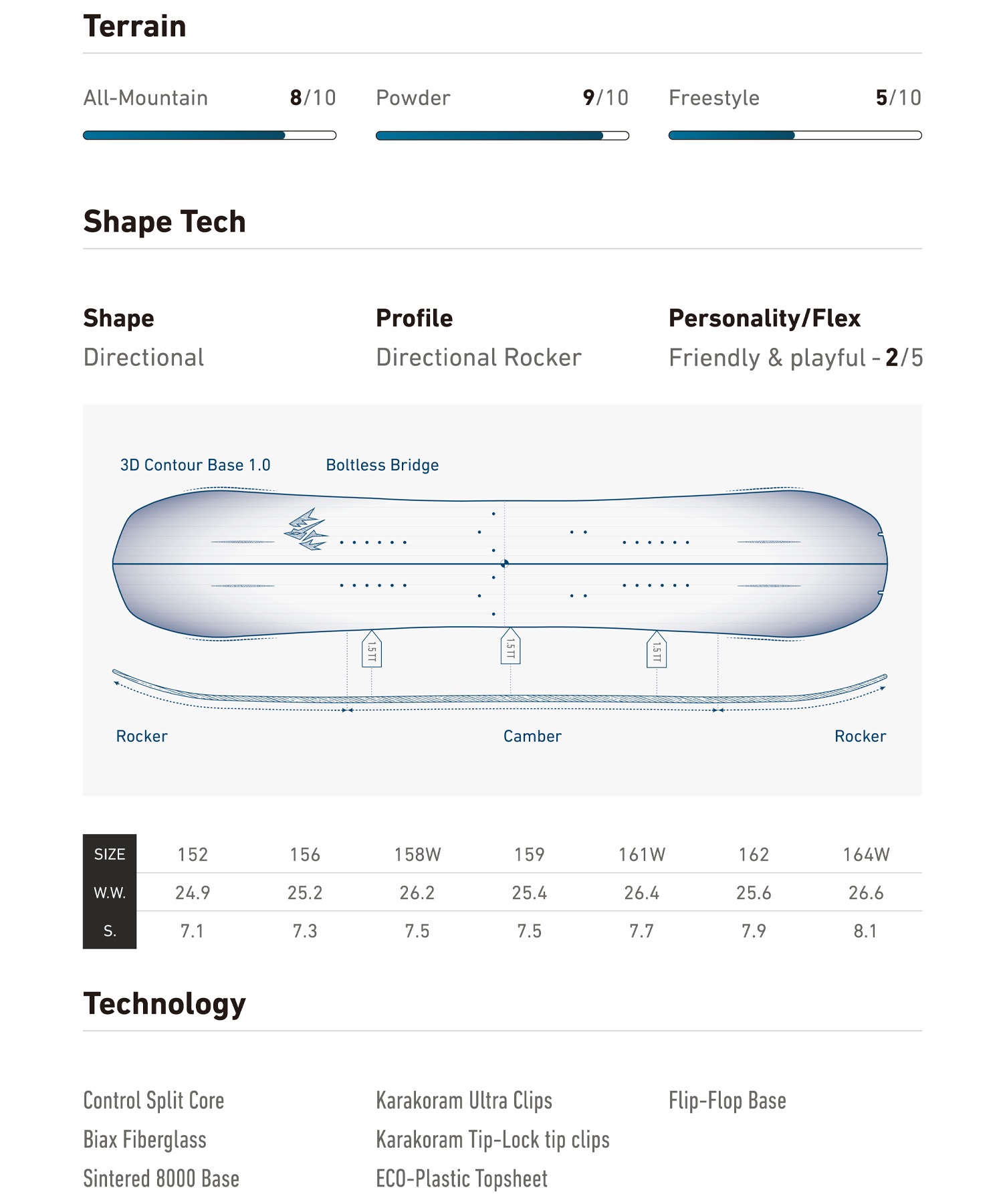Click the Directional Rocker profile text

coord(479,358)
